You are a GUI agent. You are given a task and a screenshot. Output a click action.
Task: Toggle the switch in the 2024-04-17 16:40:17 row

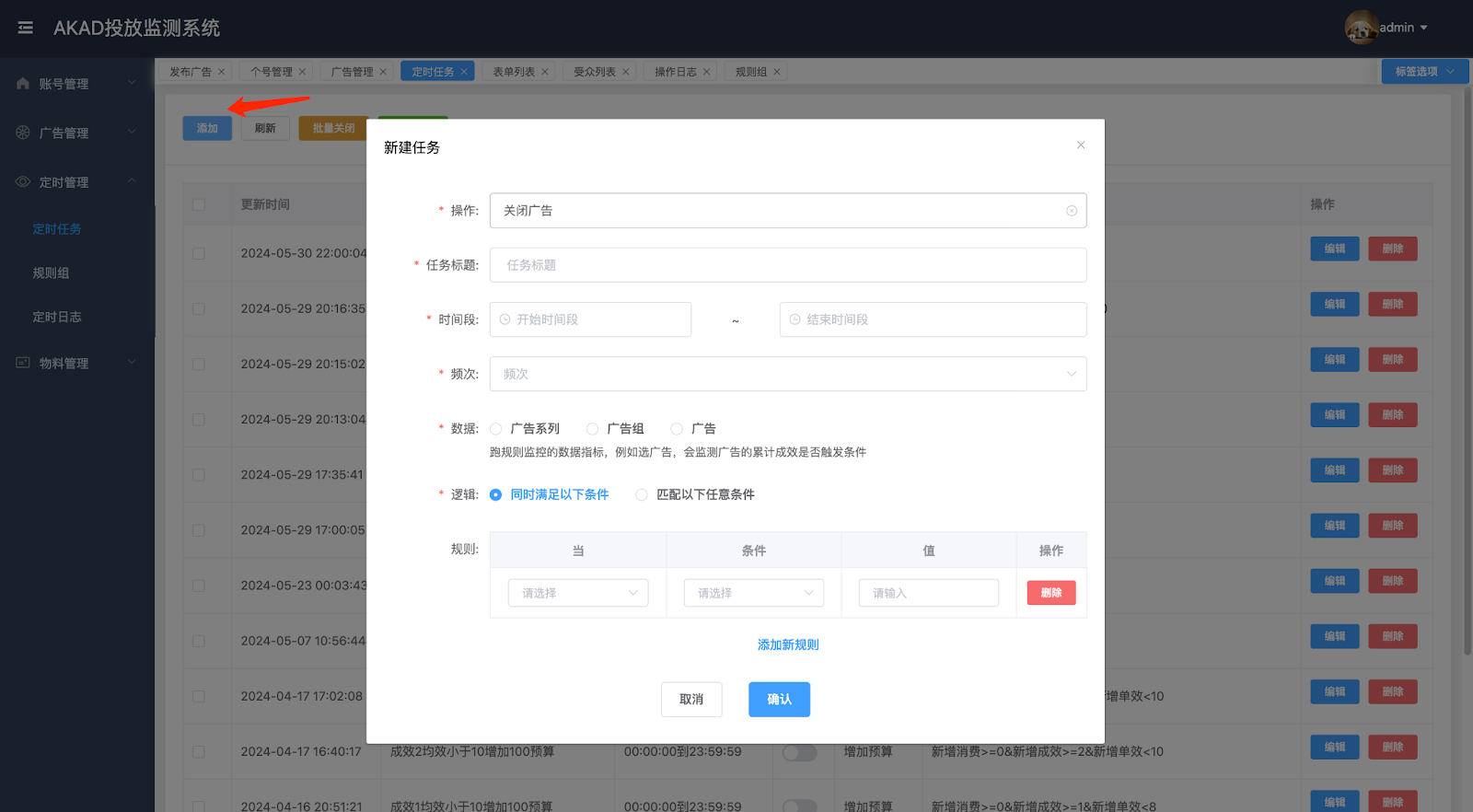(x=799, y=752)
